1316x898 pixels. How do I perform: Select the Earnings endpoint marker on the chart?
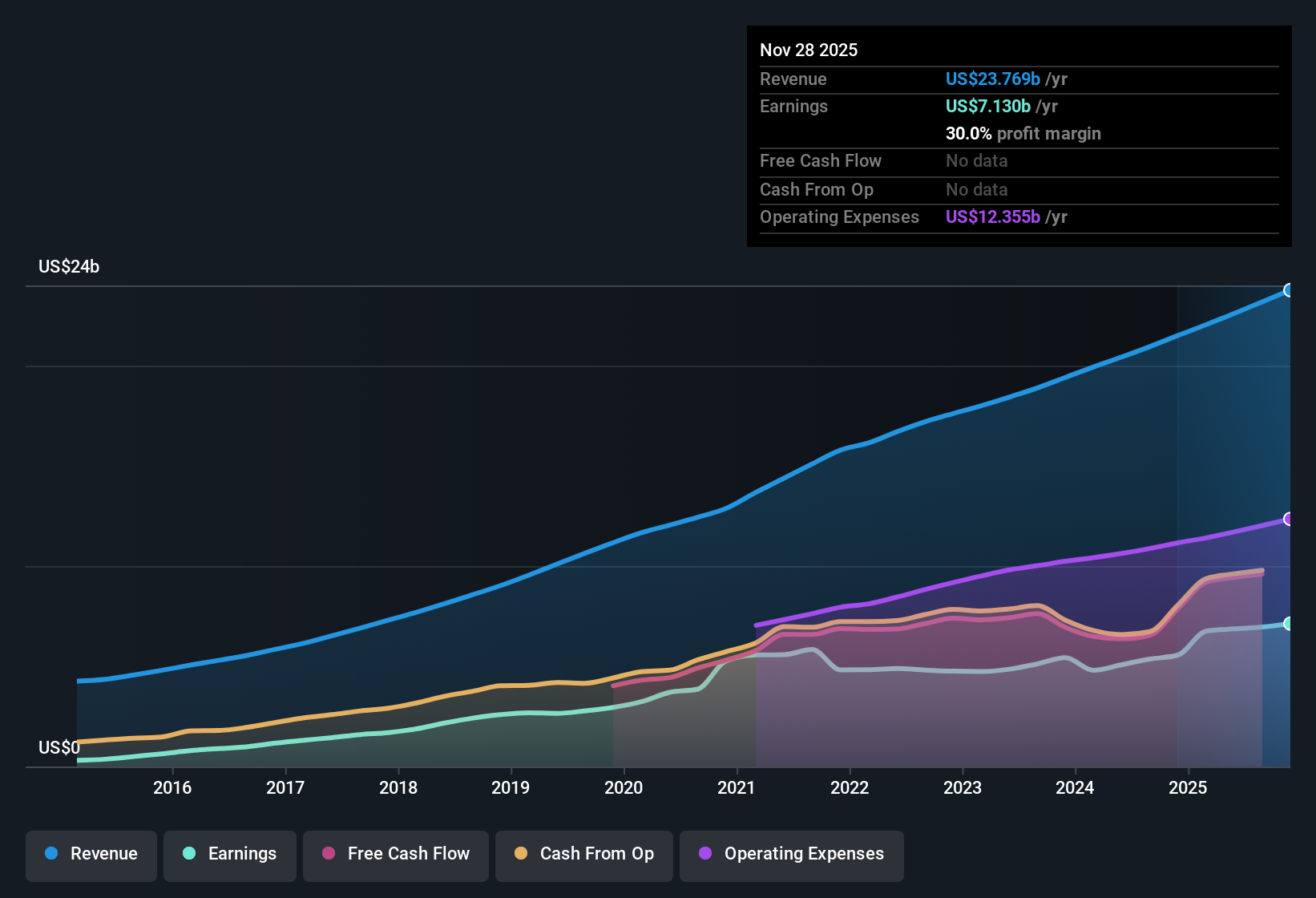(x=1289, y=623)
